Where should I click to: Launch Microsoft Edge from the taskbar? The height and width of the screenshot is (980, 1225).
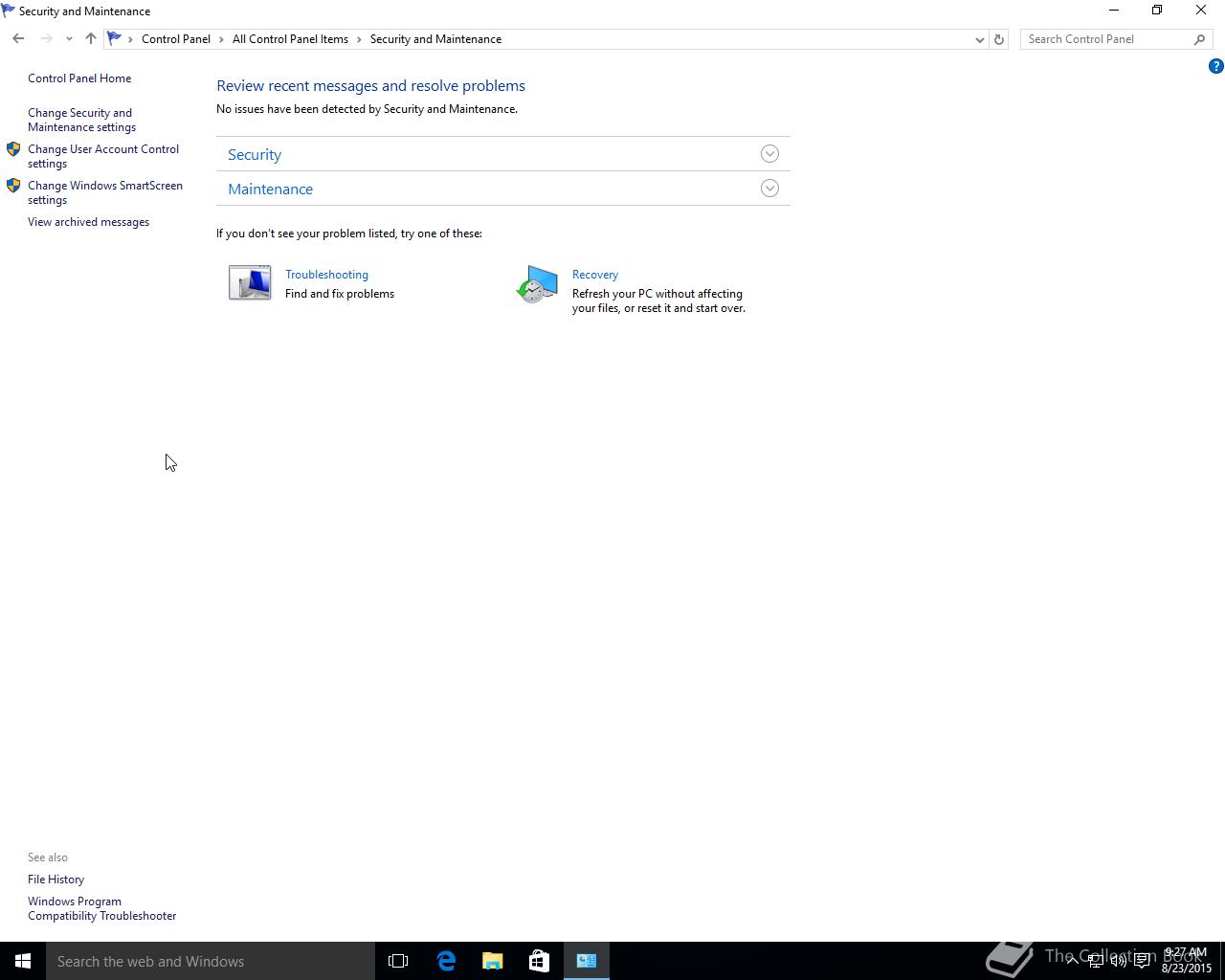(x=446, y=961)
